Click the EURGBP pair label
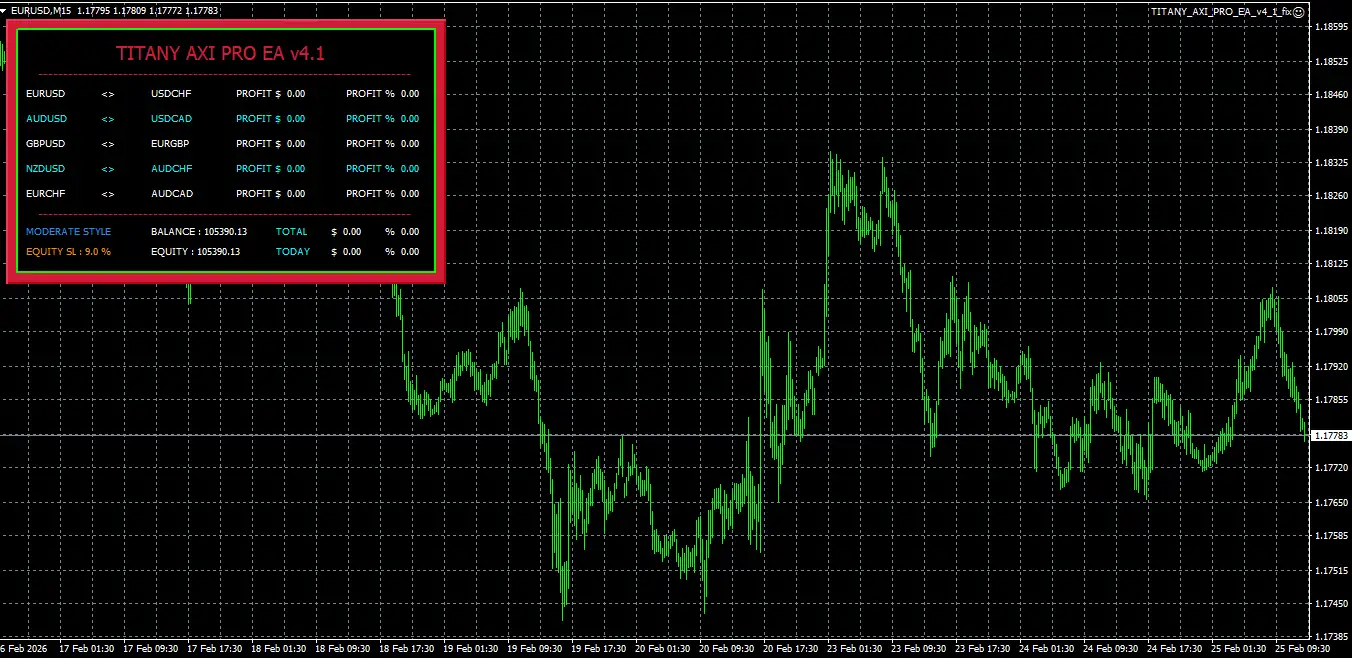The width and height of the screenshot is (1352, 658). click(170, 144)
